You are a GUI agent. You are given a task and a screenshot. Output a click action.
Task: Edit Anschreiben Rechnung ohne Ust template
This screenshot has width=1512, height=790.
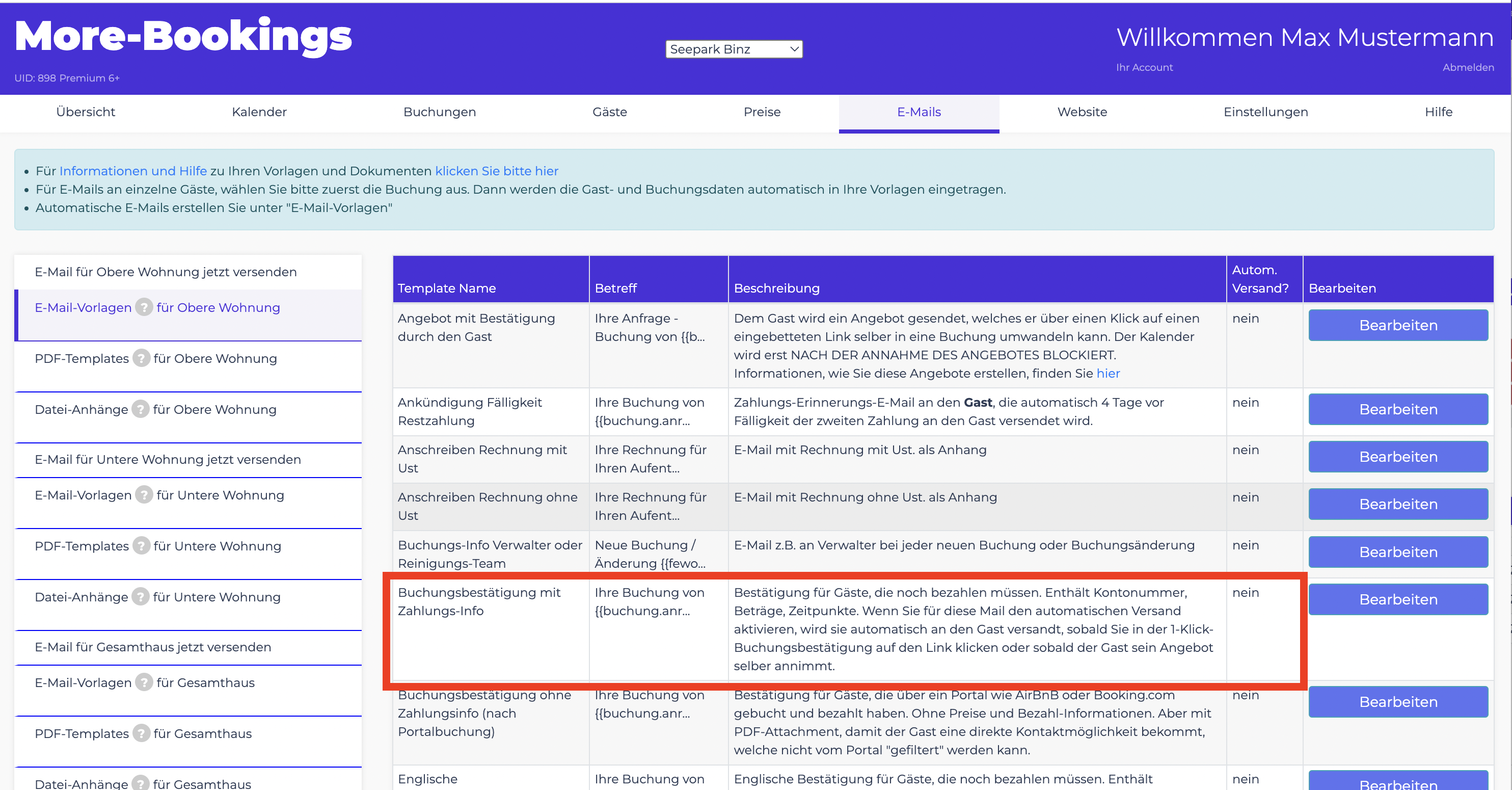(1397, 504)
